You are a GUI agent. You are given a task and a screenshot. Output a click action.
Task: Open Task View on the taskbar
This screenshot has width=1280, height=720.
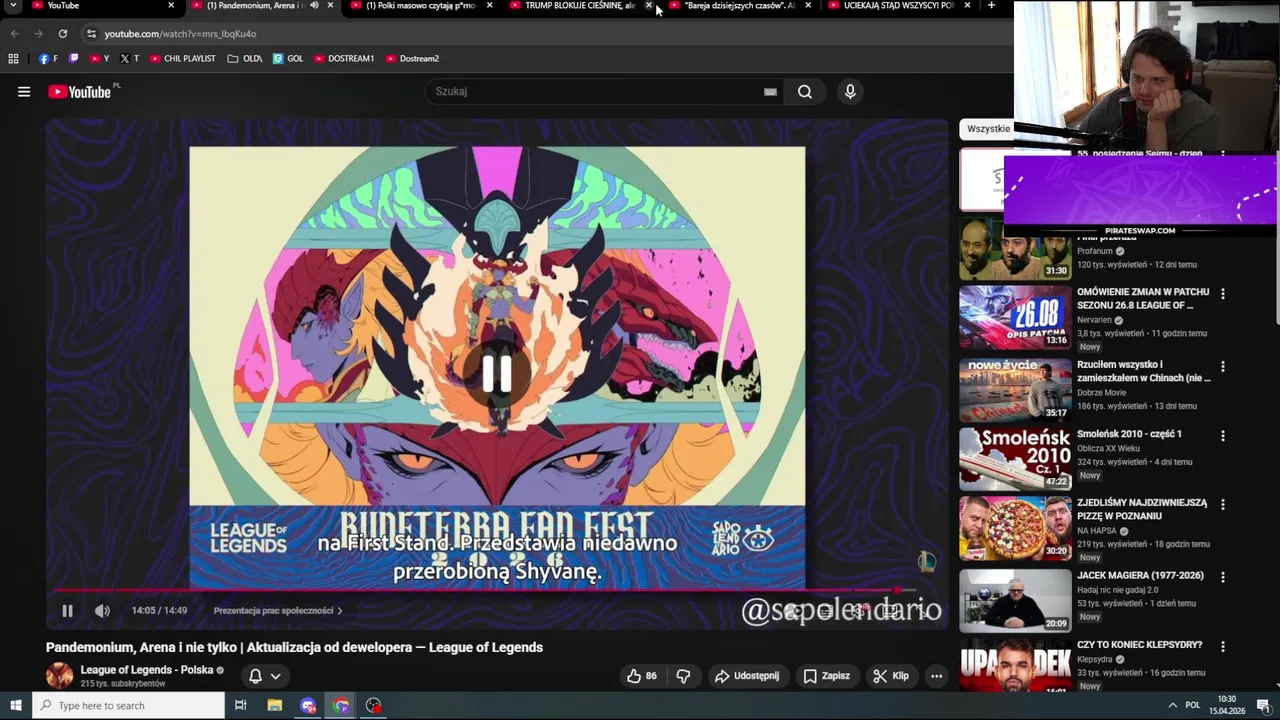point(241,705)
